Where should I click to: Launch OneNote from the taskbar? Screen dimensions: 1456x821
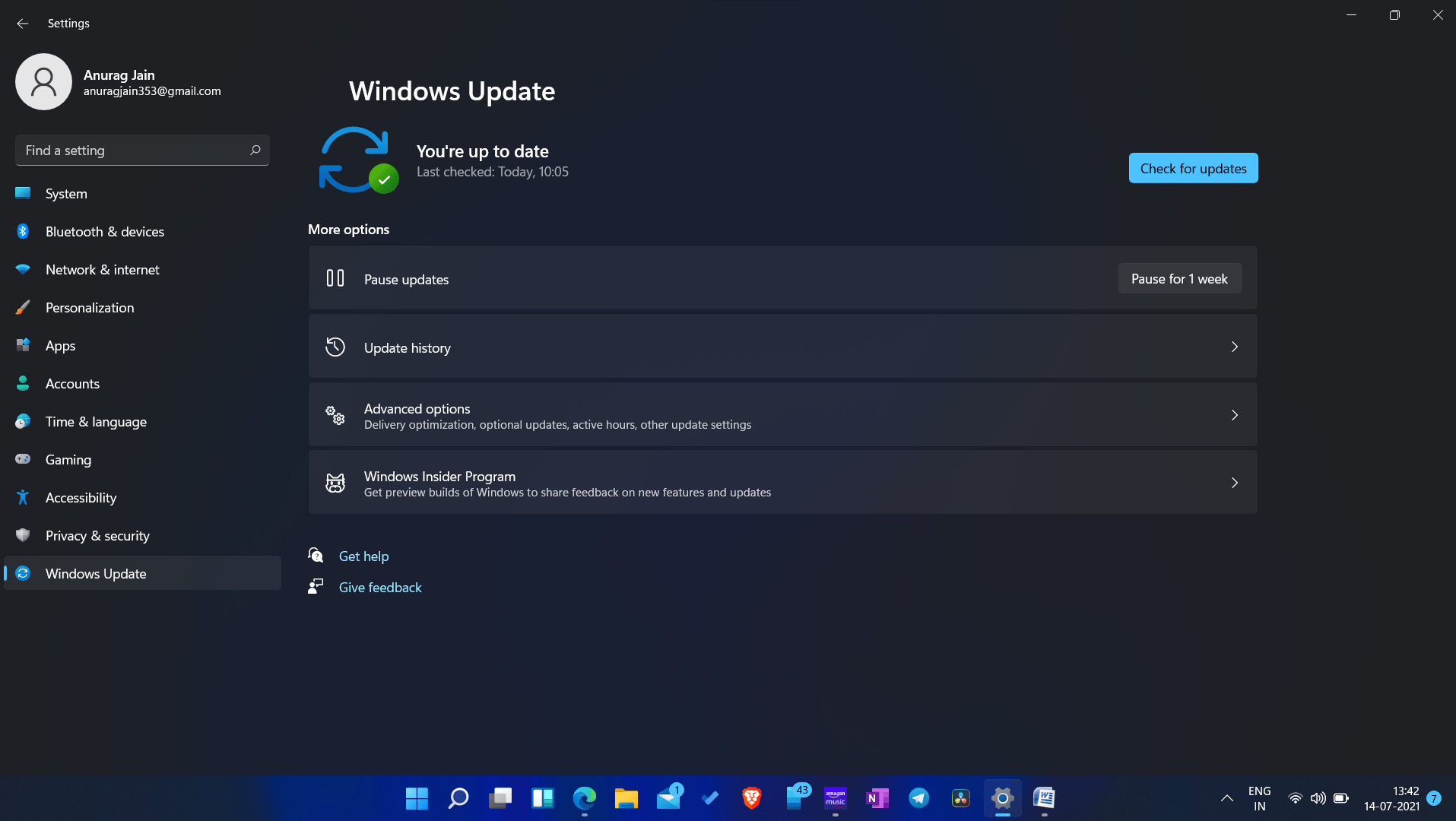(x=877, y=798)
